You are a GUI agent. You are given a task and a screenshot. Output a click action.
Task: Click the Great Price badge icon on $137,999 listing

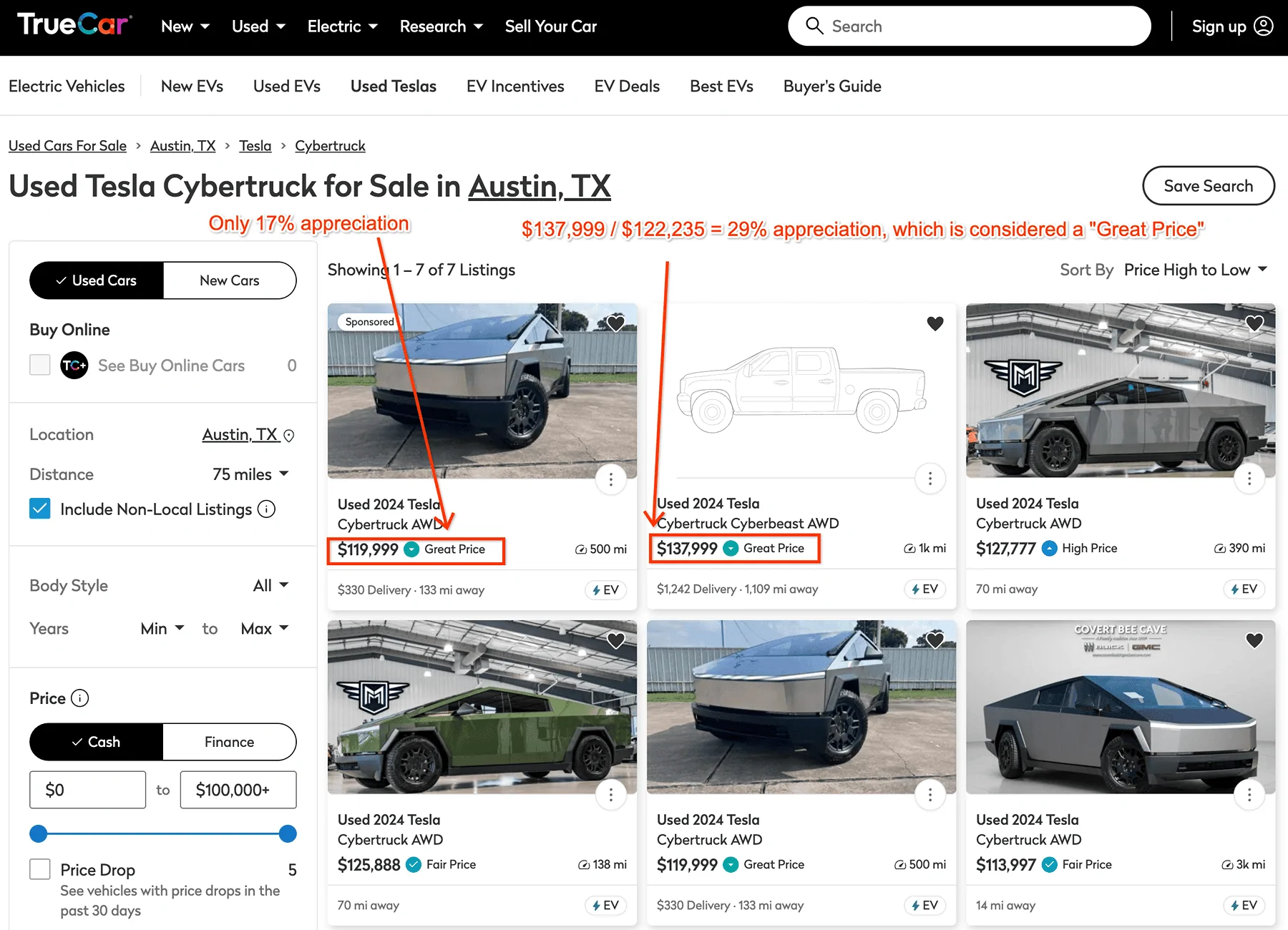tap(731, 549)
